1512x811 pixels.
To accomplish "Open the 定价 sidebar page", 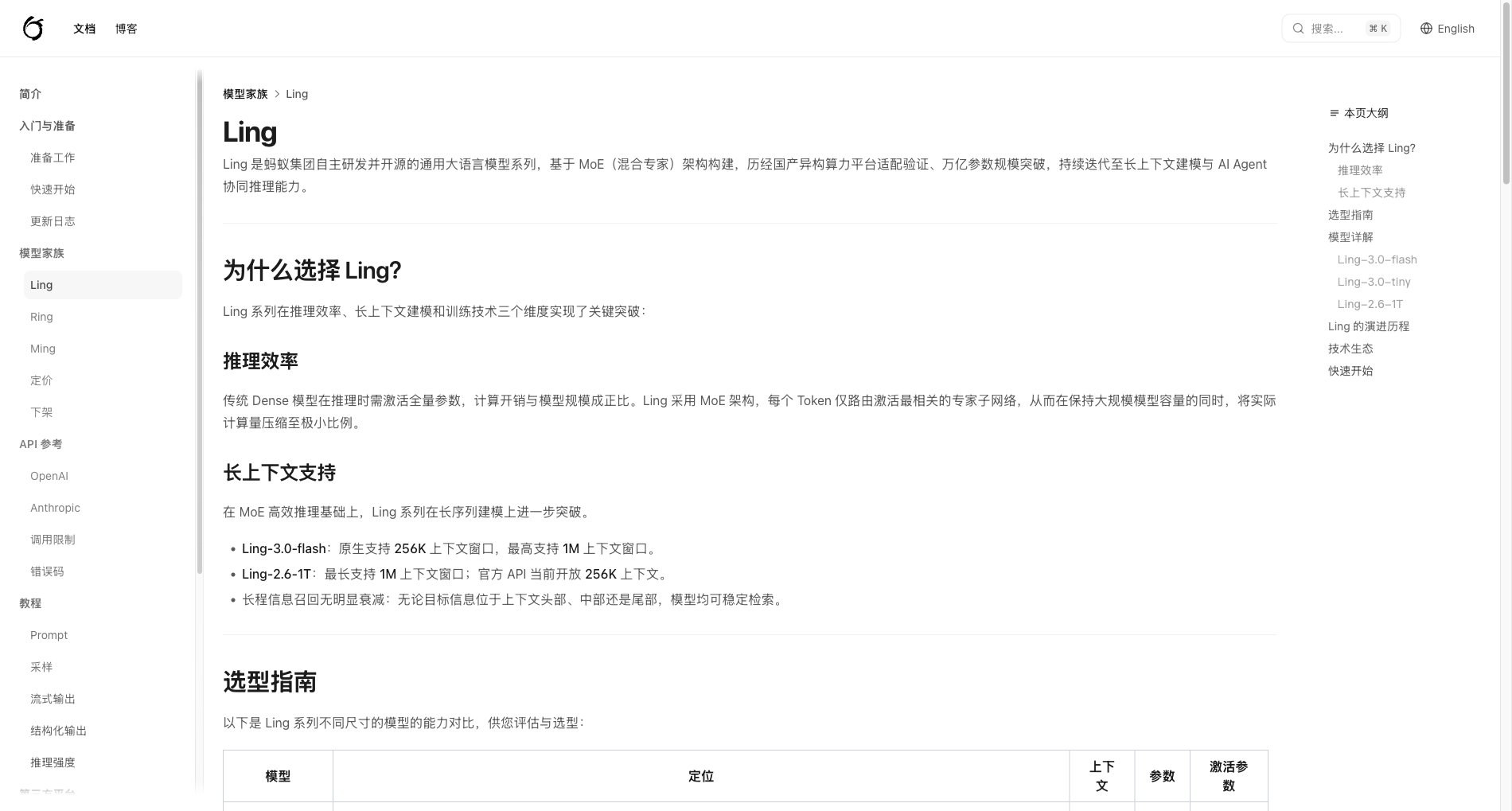I will point(41,380).
